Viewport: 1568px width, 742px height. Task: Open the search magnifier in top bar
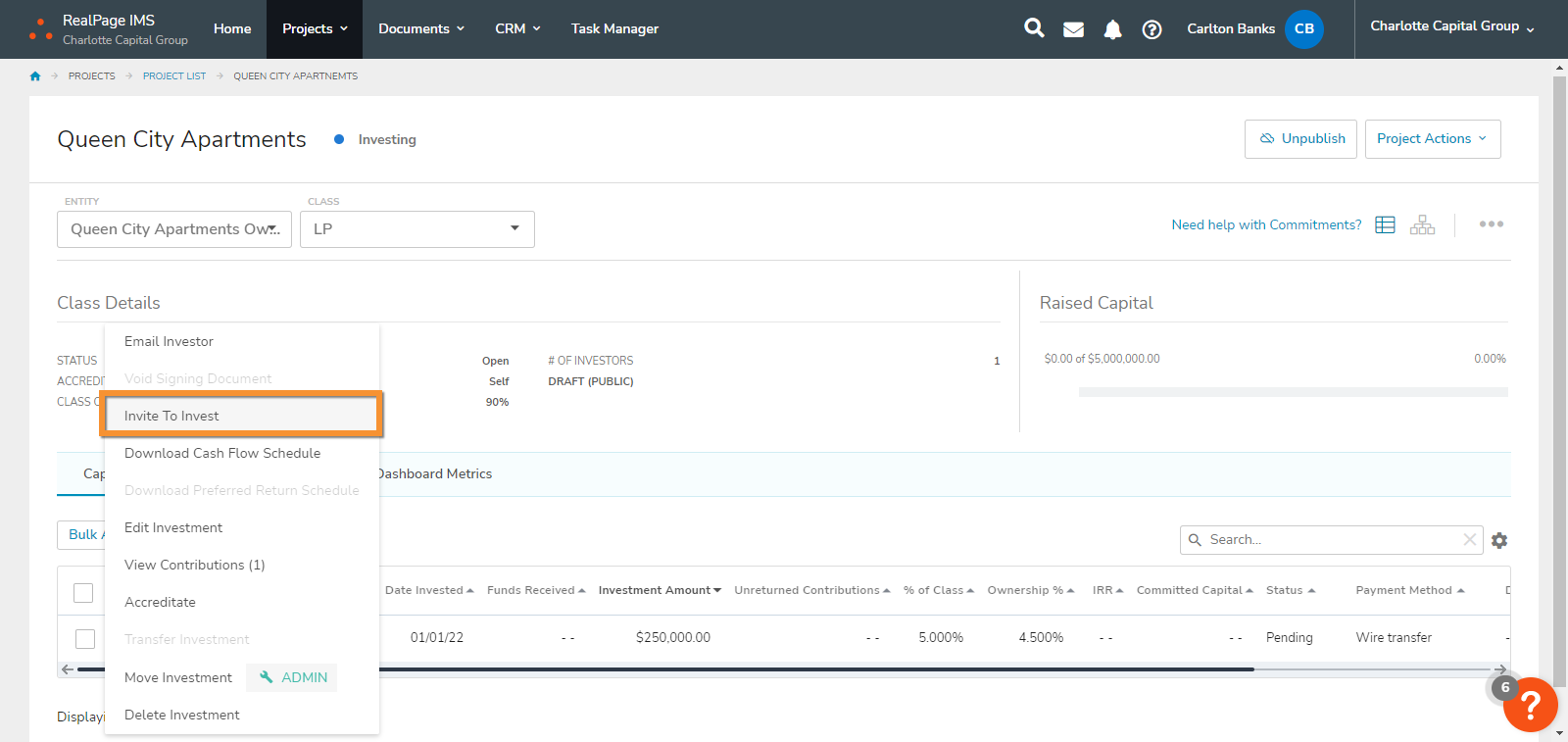(1034, 27)
